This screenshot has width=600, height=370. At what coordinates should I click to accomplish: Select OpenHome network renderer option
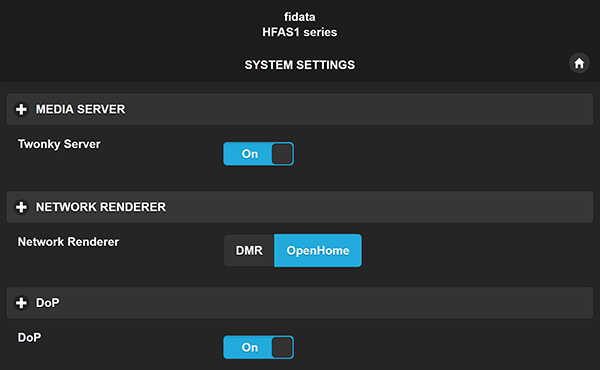pyautogui.click(x=318, y=251)
